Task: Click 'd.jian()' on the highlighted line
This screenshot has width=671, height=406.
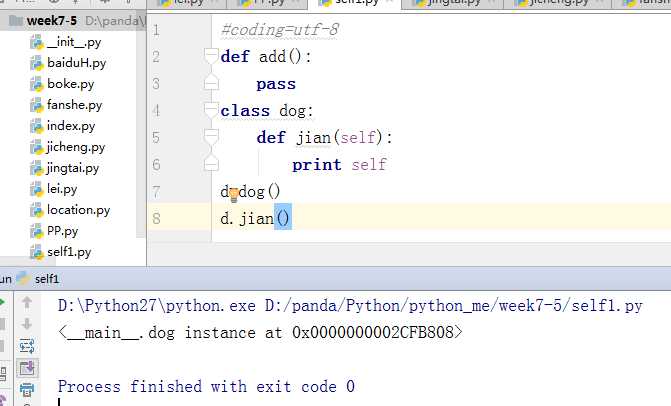Action: [255, 219]
